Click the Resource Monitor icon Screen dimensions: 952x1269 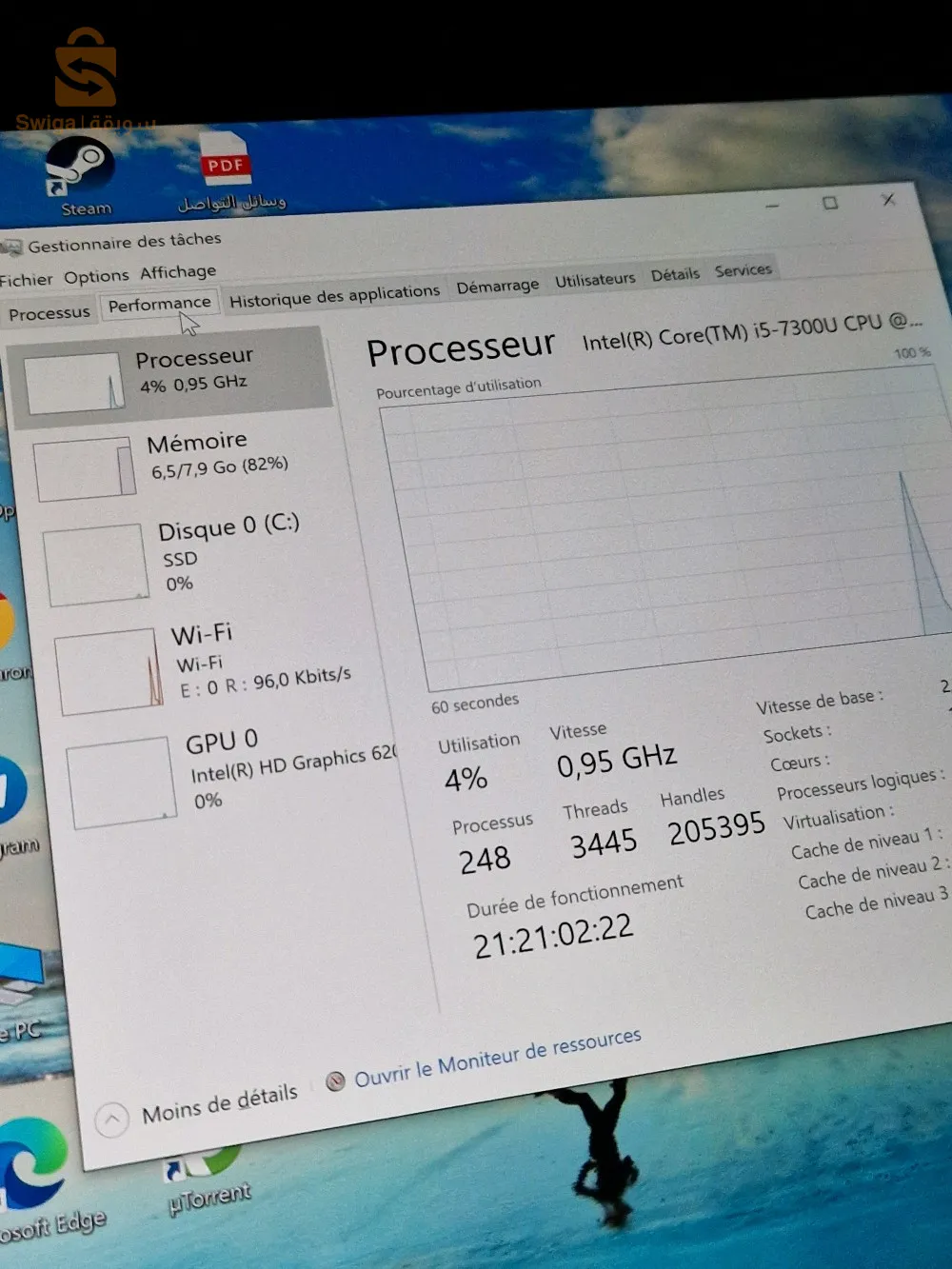pos(335,1081)
